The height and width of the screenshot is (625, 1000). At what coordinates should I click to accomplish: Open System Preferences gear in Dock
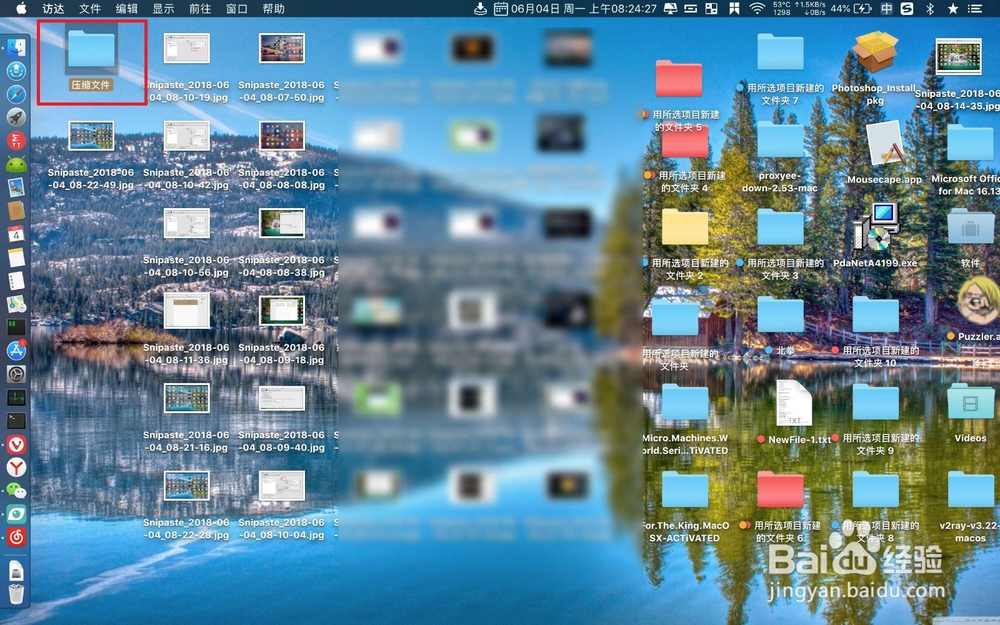point(16,374)
